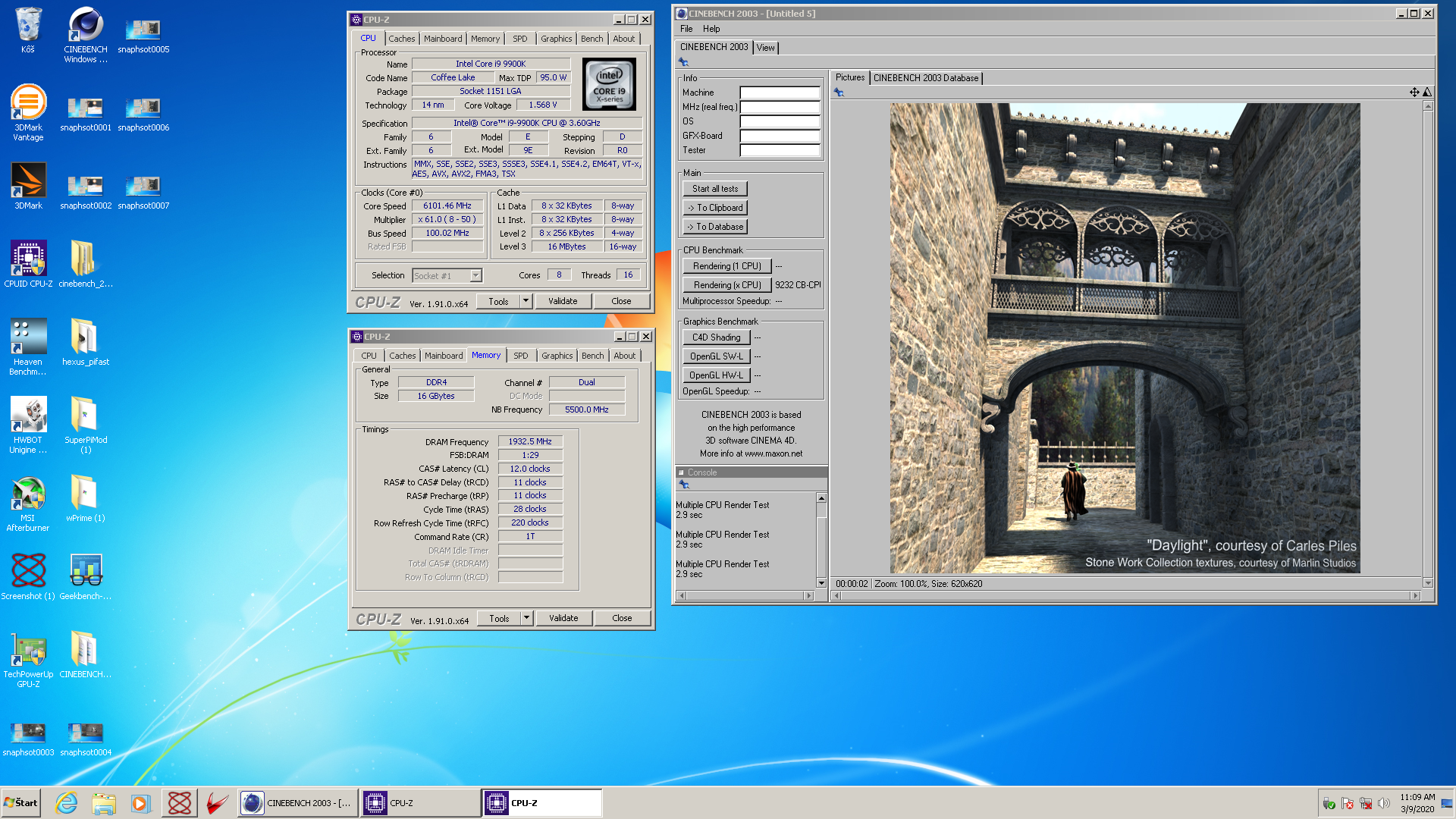Open snaphsot0003 image file

(x=28, y=738)
